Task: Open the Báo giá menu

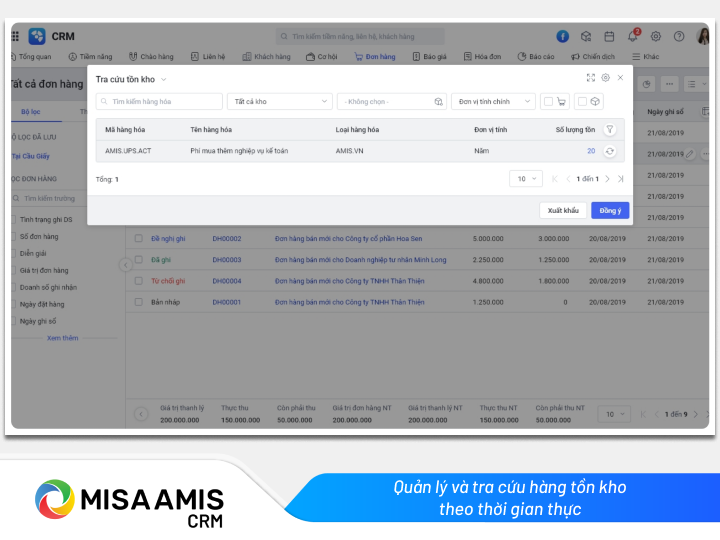Action: click(x=429, y=56)
